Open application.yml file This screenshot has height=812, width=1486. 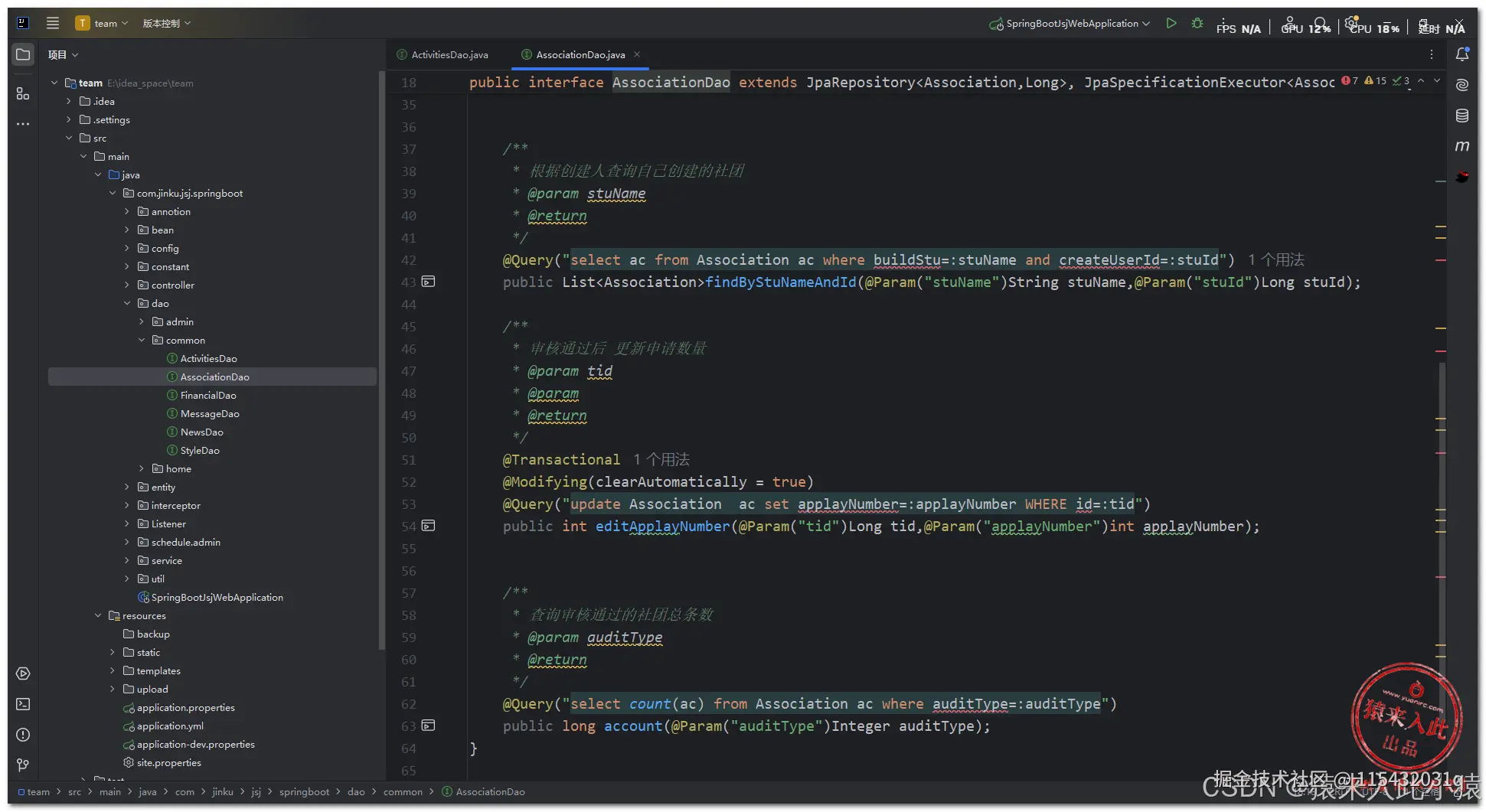tap(170, 726)
